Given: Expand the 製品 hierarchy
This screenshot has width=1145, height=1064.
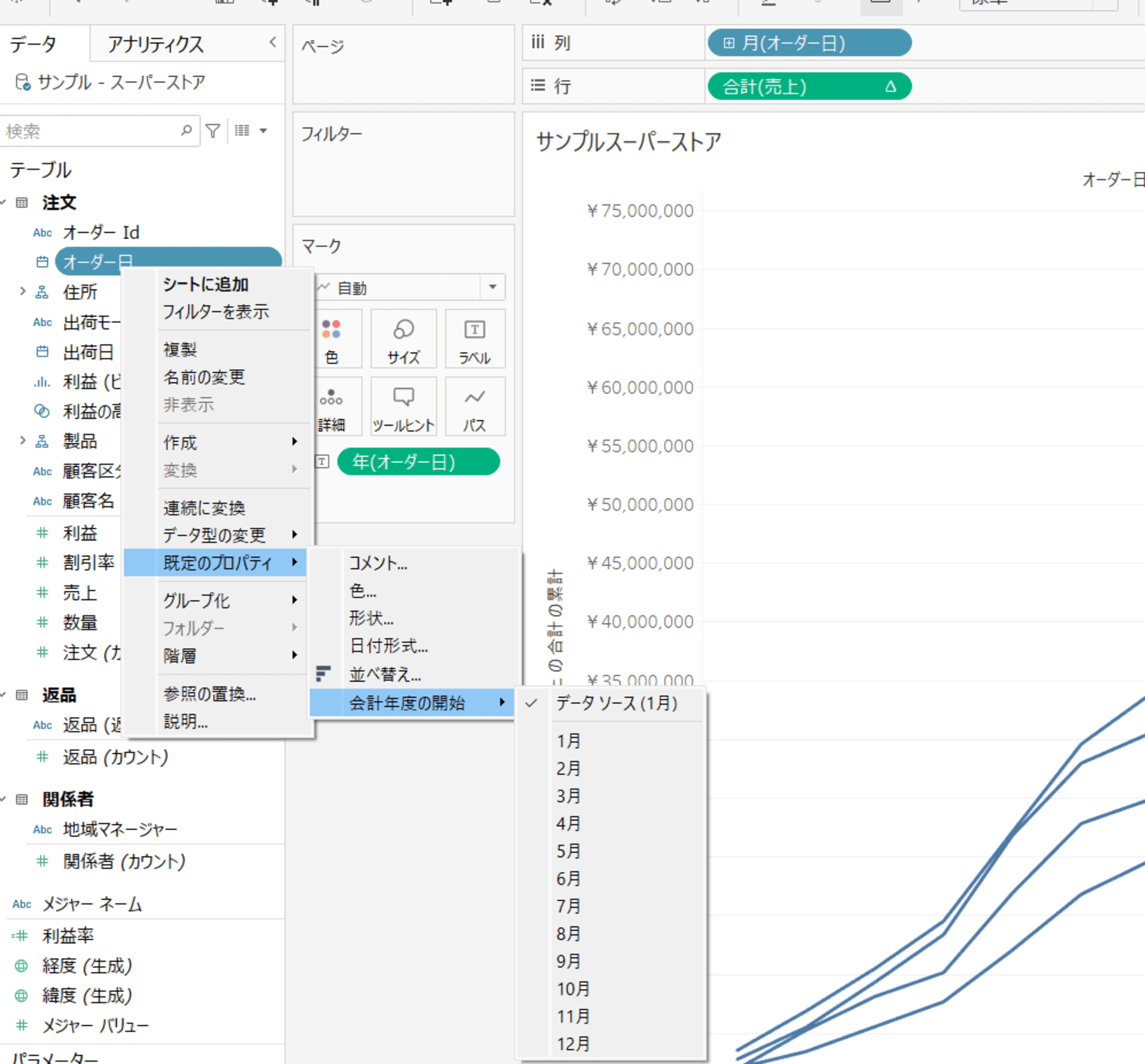Looking at the screenshot, I should pyautogui.click(x=23, y=440).
